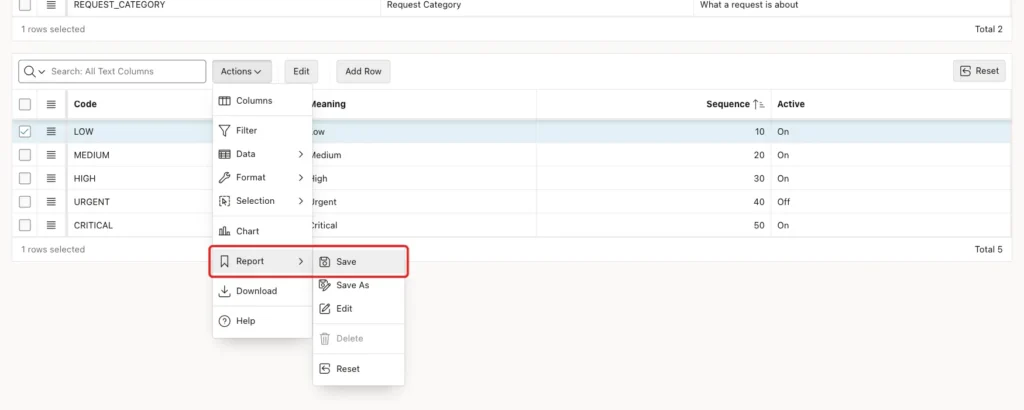Viewport: 1024px width, 410px height.
Task: Choose Download from the Actions menu
Action: point(263,291)
